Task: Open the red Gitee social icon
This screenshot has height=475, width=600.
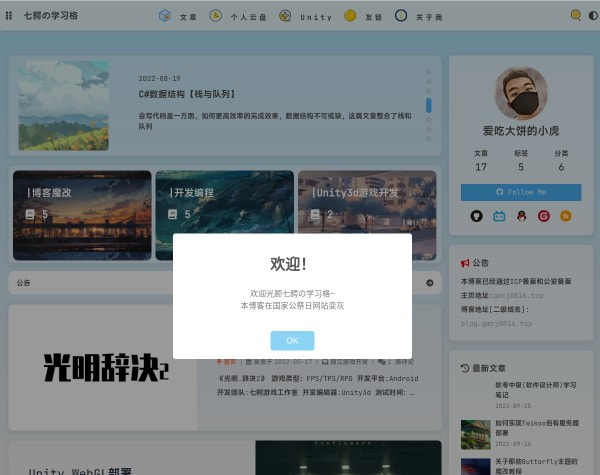Action: point(543,216)
